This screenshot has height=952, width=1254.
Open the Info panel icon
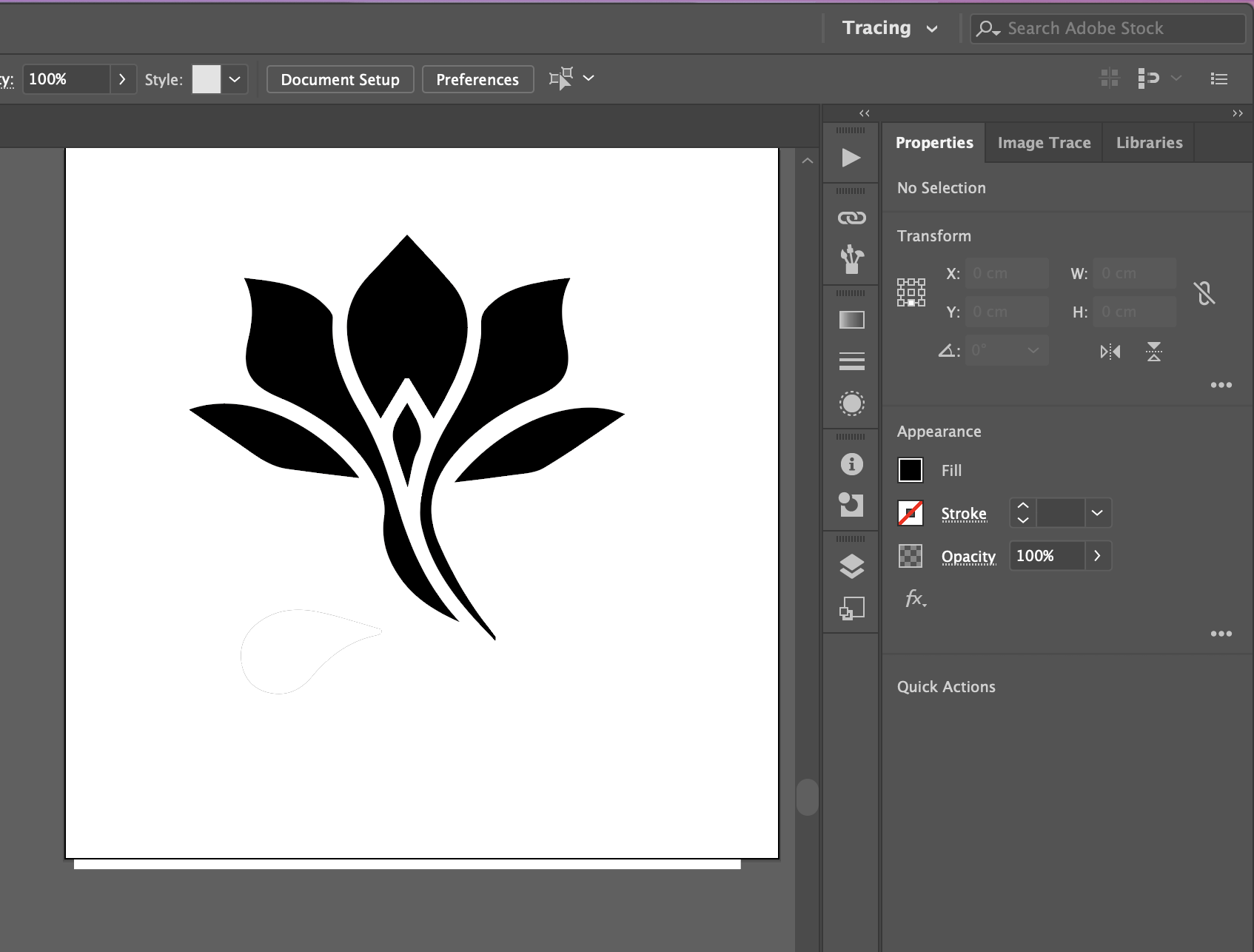pyautogui.click(x=851, y=464)
